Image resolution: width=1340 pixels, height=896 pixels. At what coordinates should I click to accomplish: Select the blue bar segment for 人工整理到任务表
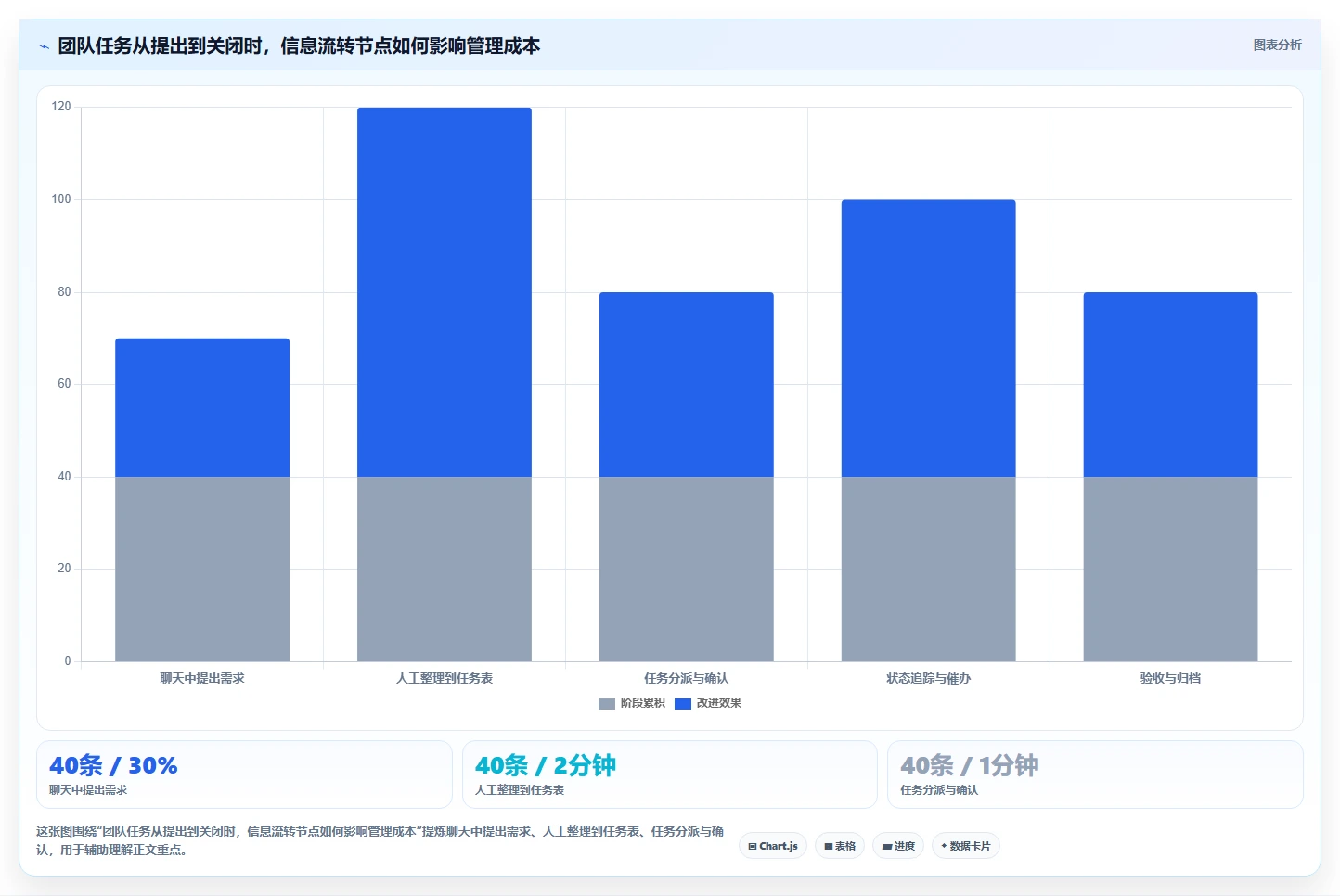445,292
